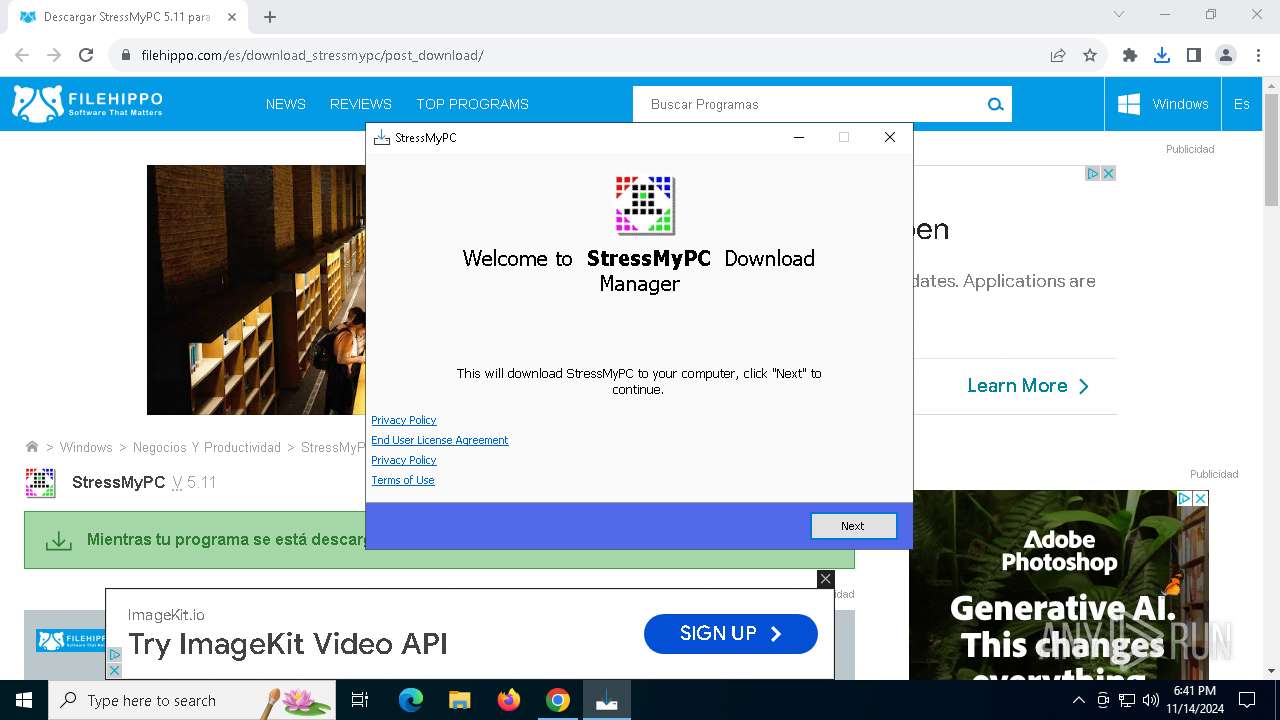Reload the current page
Viewport: 1280px width, 720px height.
click(x=86, y=55)
